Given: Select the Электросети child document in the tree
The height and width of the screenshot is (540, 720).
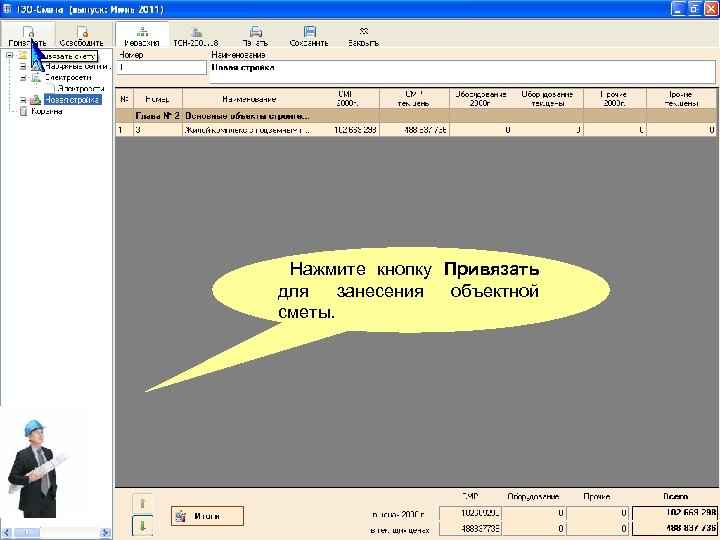Looking at the screenshot, I should tap(81, 88).
